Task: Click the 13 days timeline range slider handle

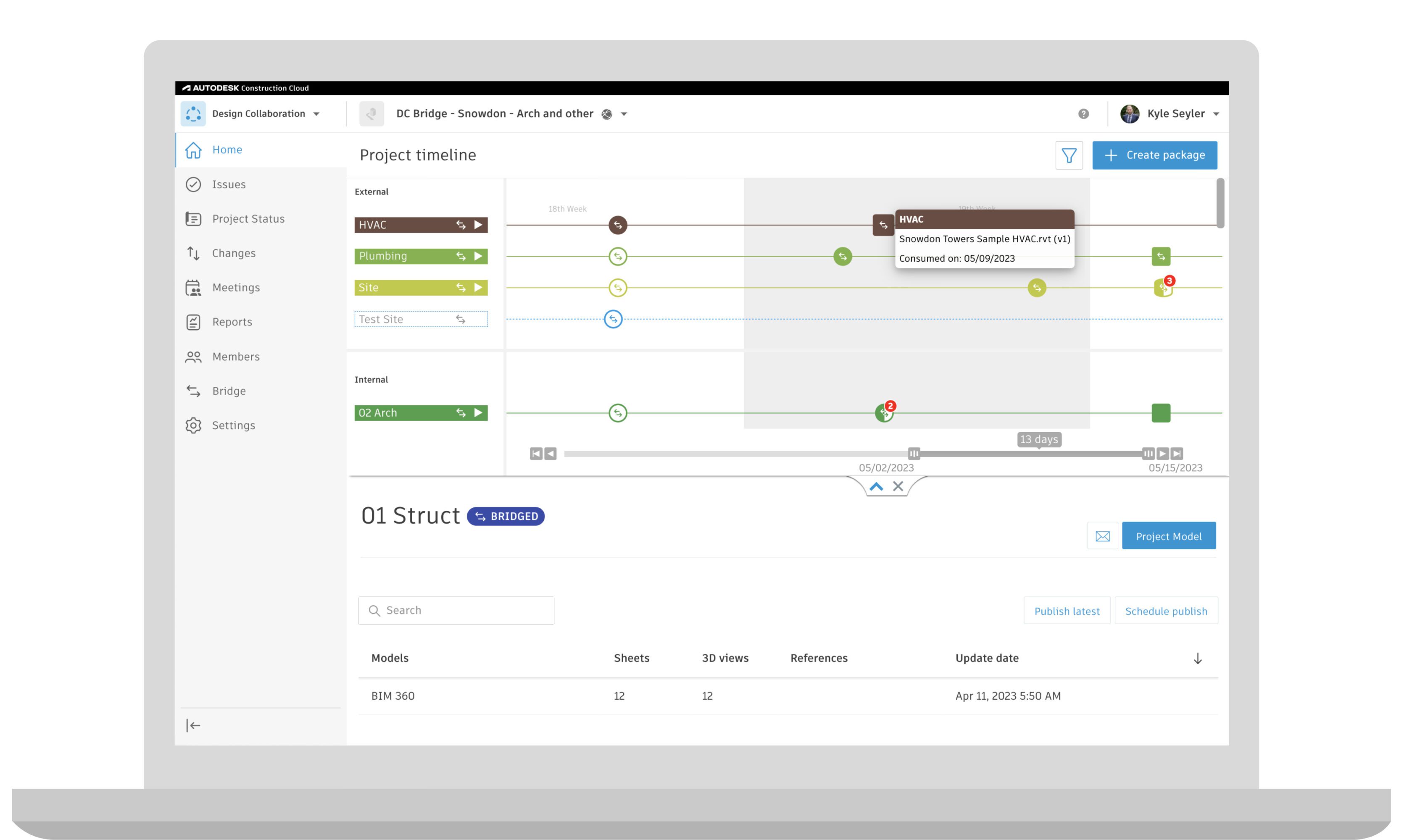Action: click(1039, 439)
